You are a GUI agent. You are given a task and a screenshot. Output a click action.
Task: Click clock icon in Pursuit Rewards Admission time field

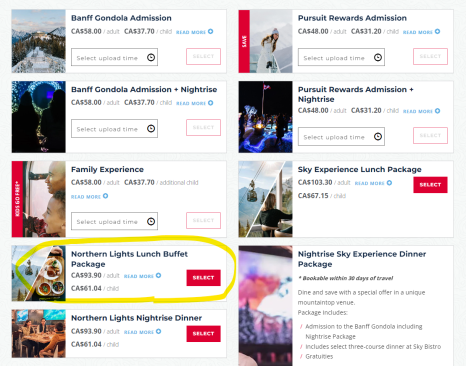pyautogui.click(x=378, y=58)
